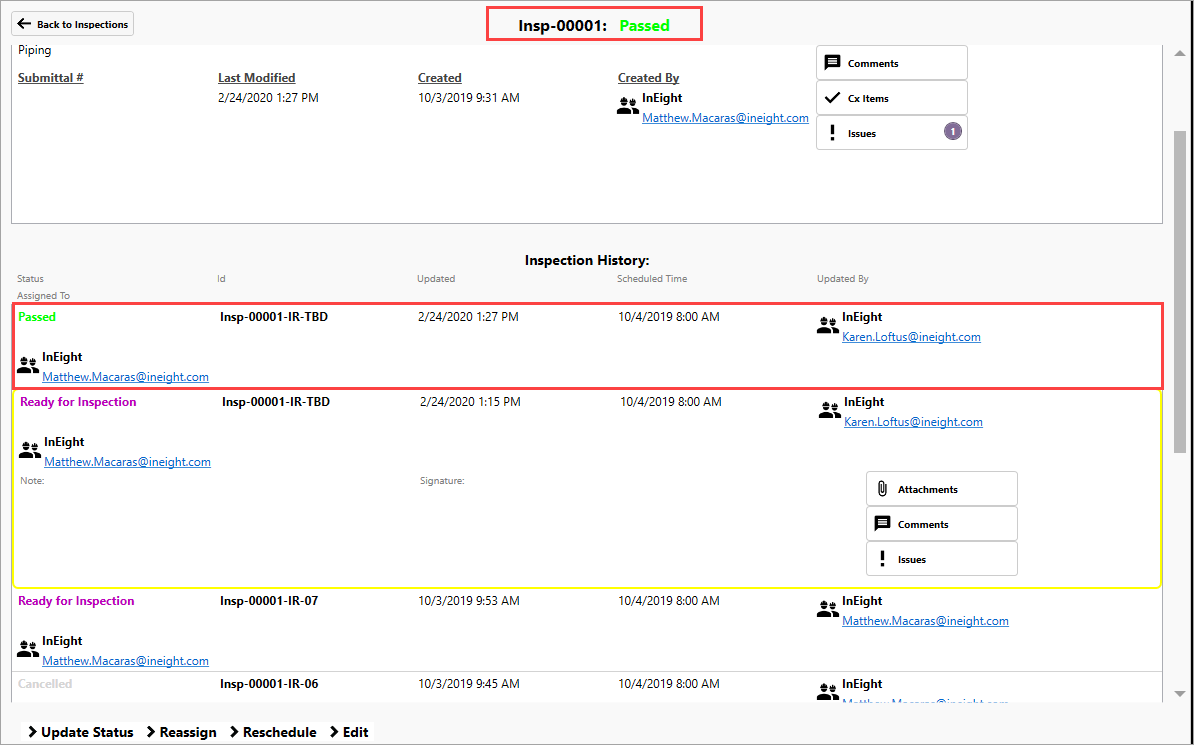
Task: Open Issues in the highlighted history row
Action: [941, 559]
